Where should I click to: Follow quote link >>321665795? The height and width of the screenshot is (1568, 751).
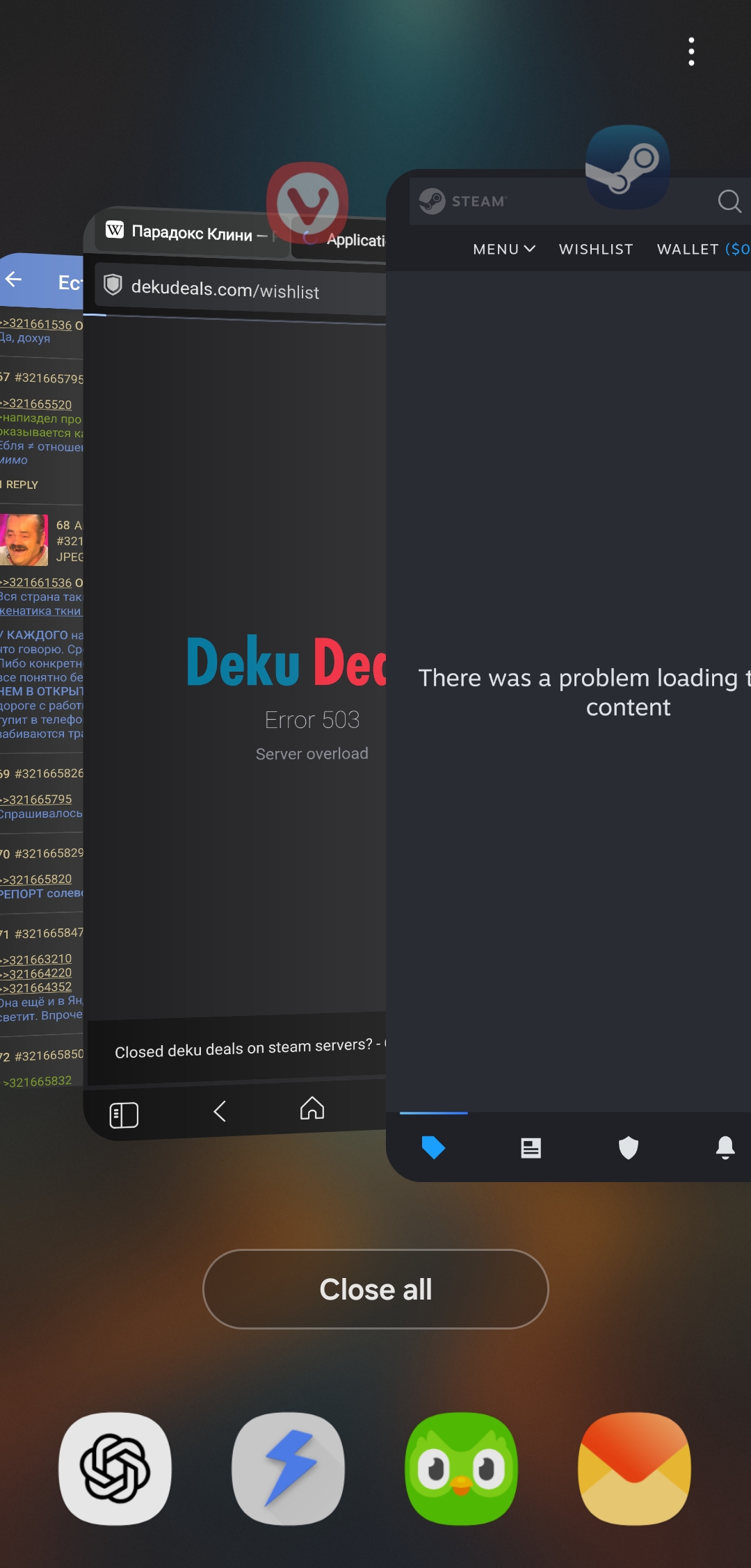[x=36, y=800]
